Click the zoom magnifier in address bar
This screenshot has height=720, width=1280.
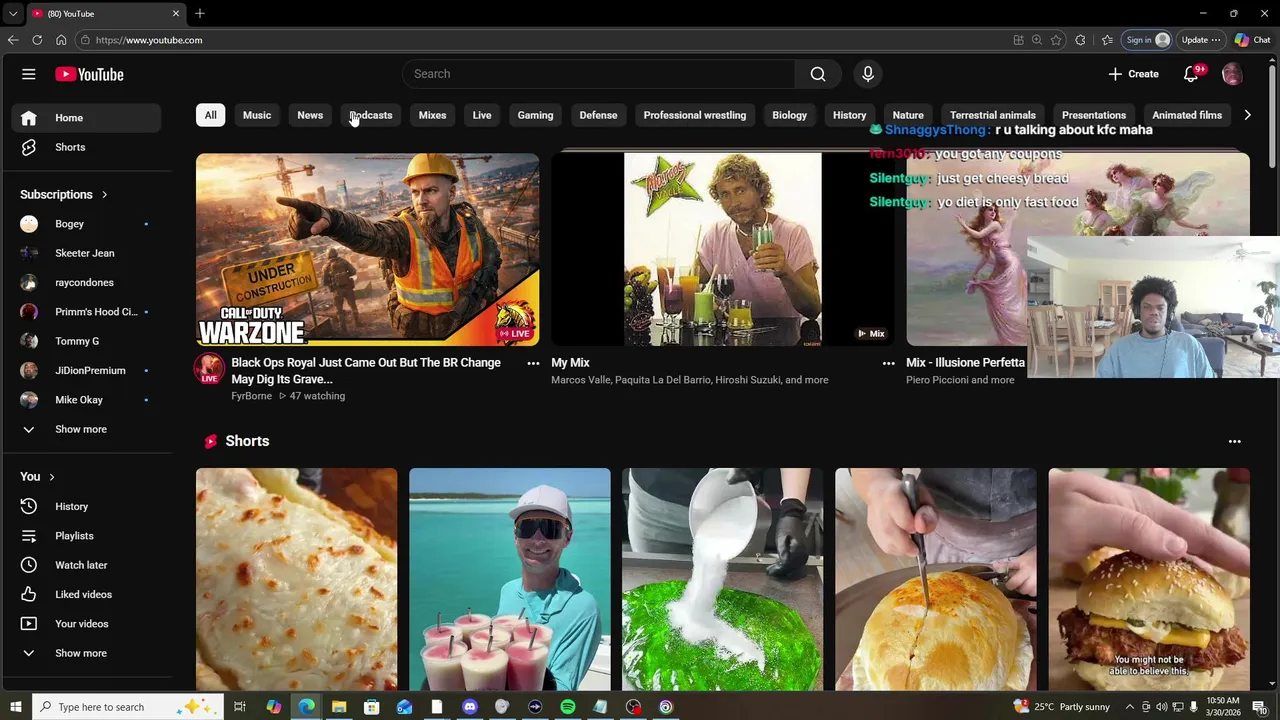pyautogui.click(x=1037, y=40)
